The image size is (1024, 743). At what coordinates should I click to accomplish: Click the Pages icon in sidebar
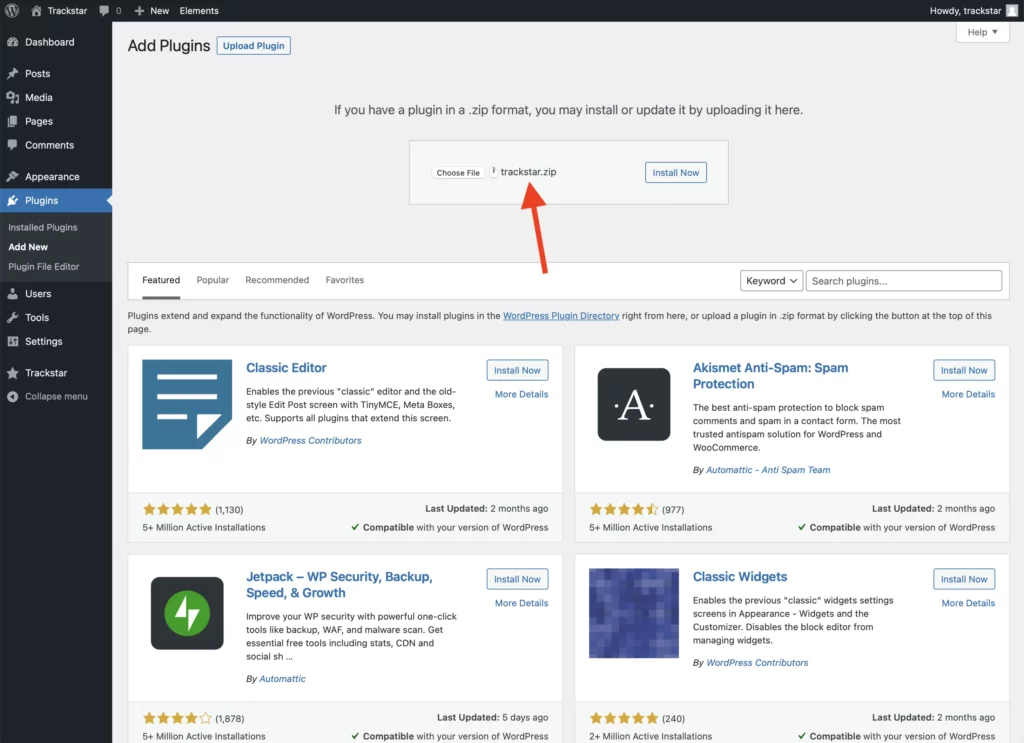coord(12,121)
